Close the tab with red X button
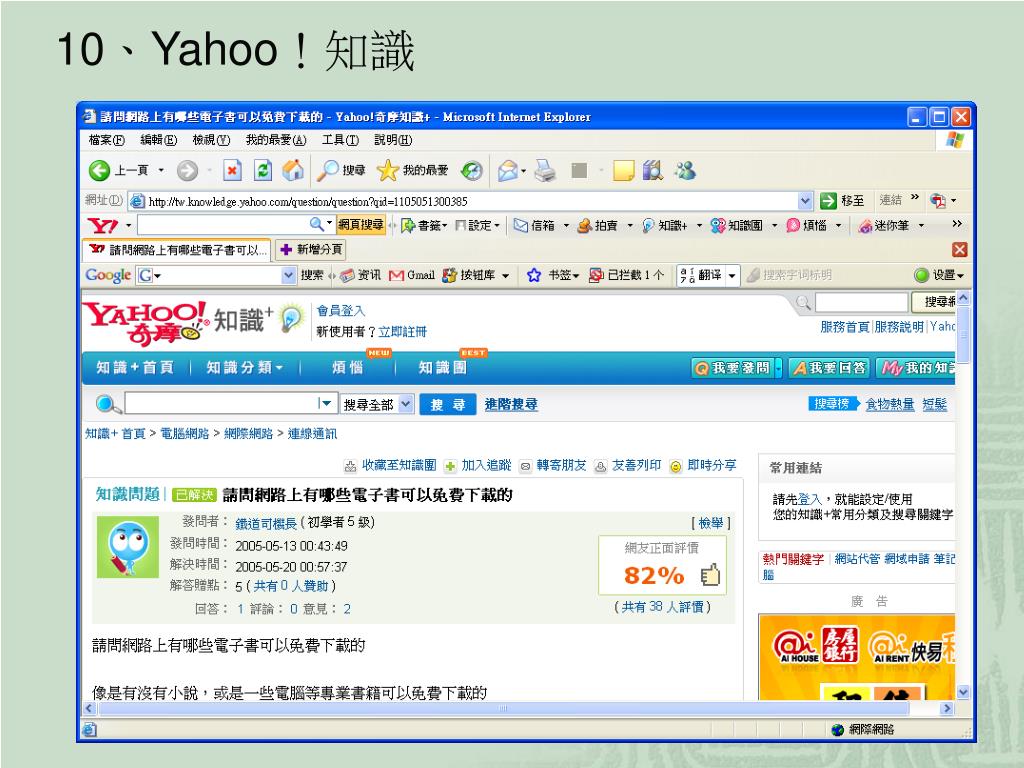 tap(959, 249)
